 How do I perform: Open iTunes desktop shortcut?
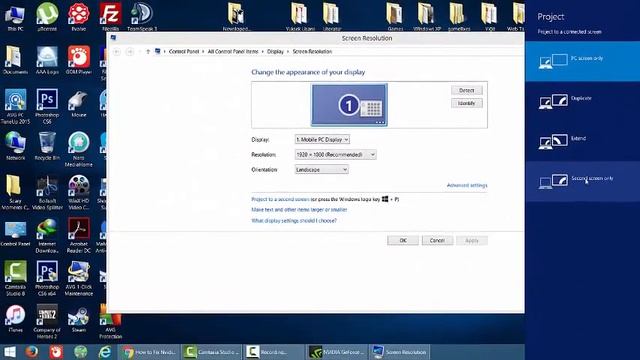tap(15, 318)
